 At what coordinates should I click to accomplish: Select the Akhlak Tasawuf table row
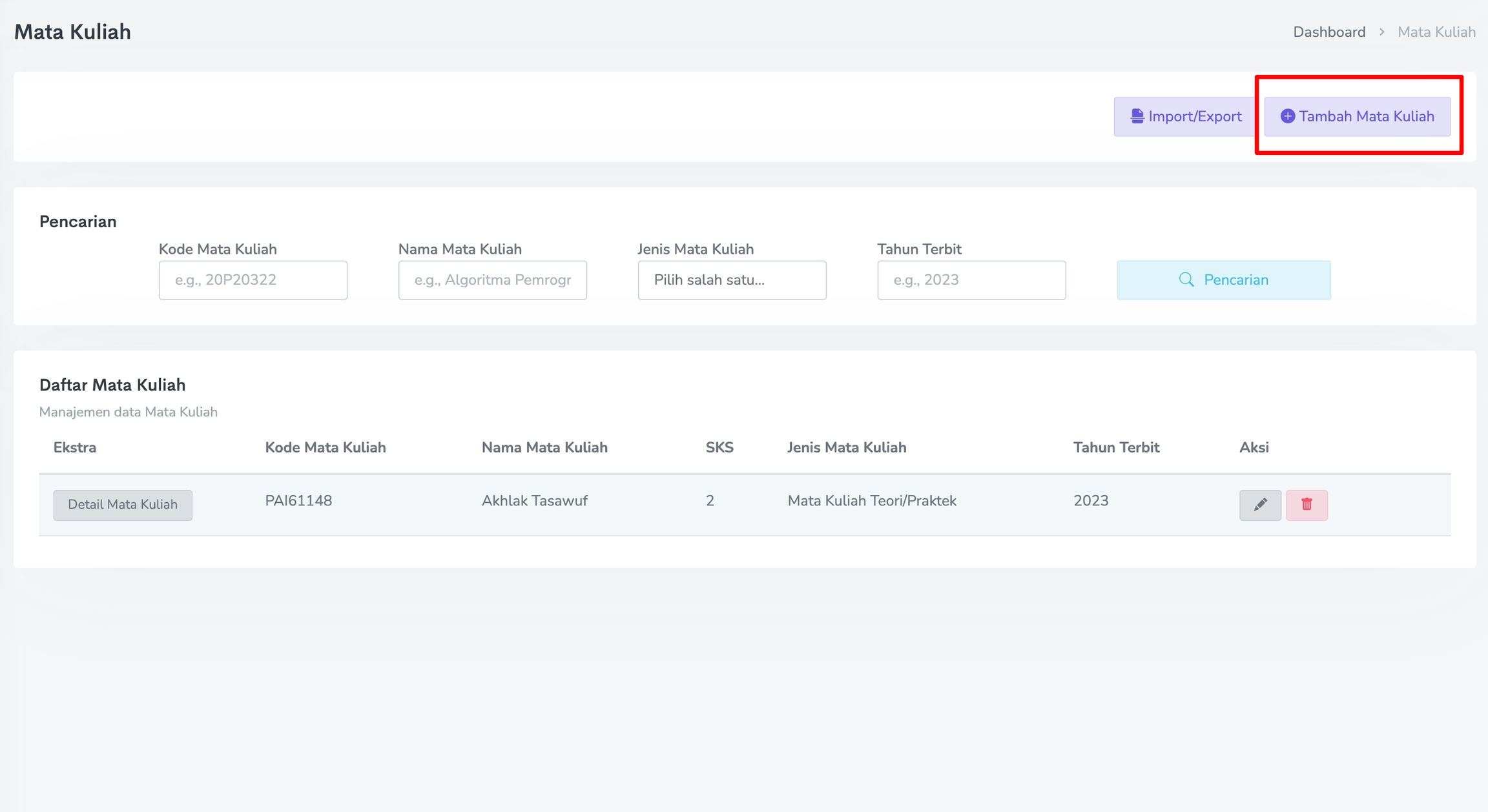(x=534, y=501)
